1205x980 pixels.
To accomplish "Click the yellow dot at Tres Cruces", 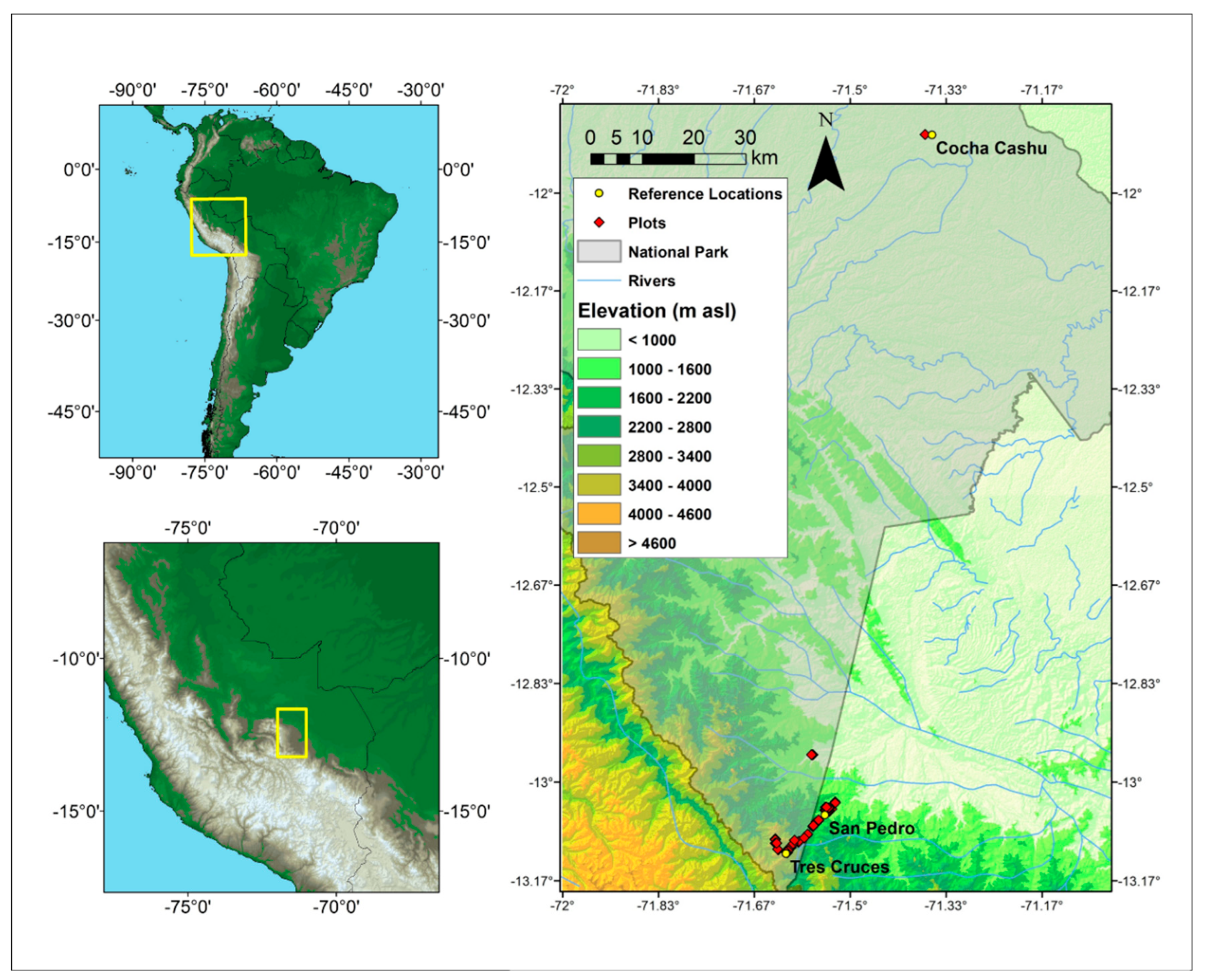I will [x=785, y=854].
